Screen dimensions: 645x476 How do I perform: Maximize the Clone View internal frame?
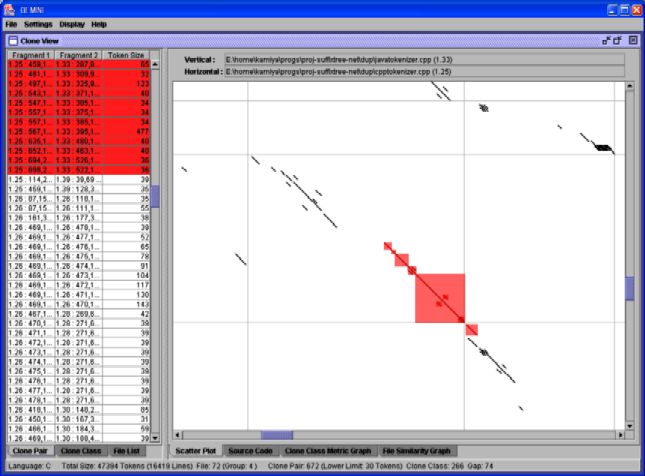(x=618, y=40)
